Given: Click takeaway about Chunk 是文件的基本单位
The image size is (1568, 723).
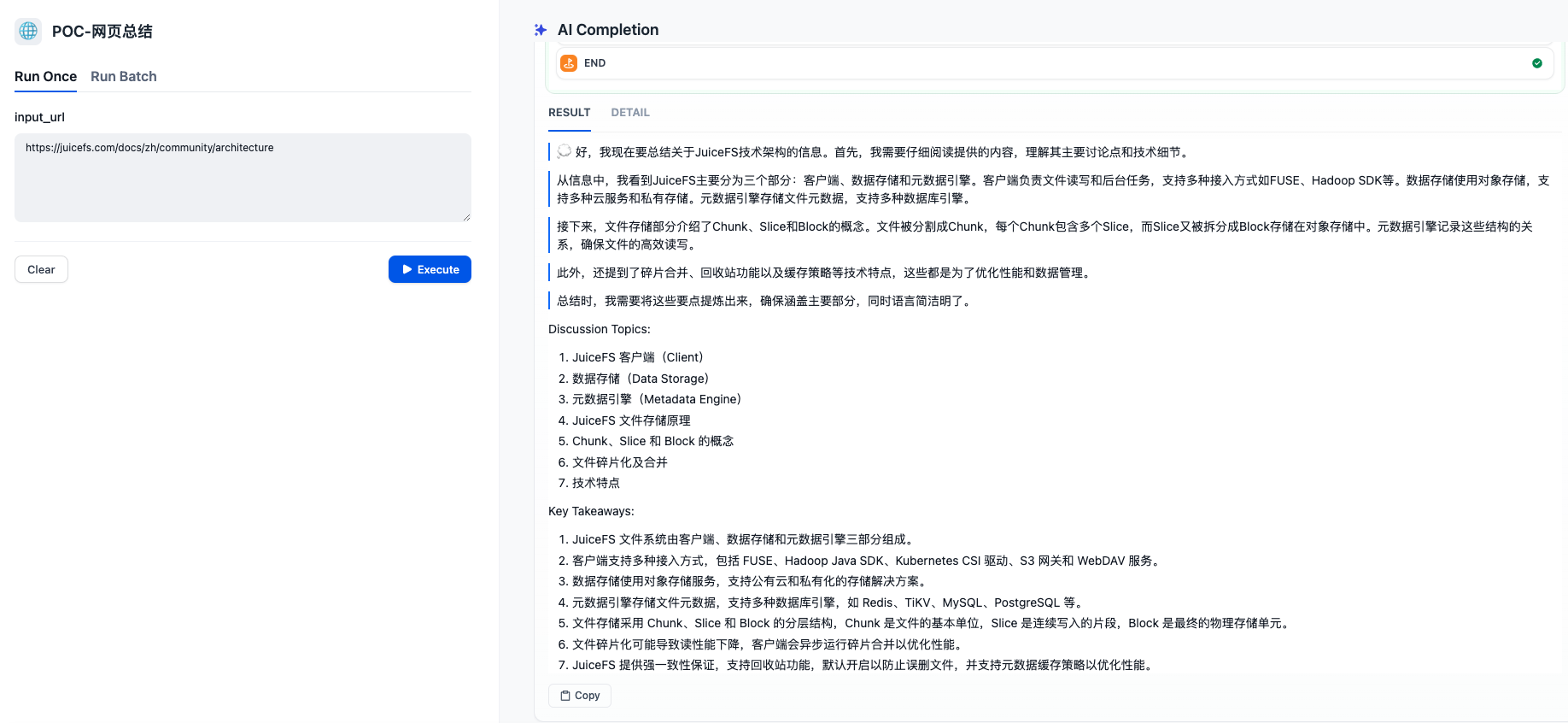Looking at the screenshot, I should [933, 623].
